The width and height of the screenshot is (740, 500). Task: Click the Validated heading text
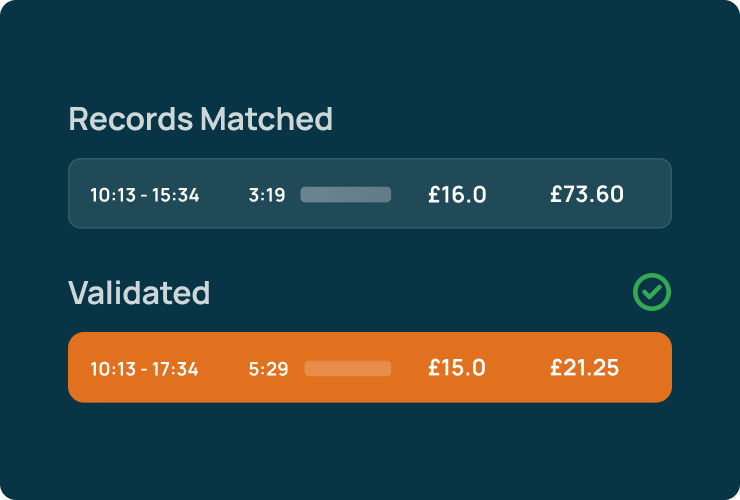(x=139, y=293)
